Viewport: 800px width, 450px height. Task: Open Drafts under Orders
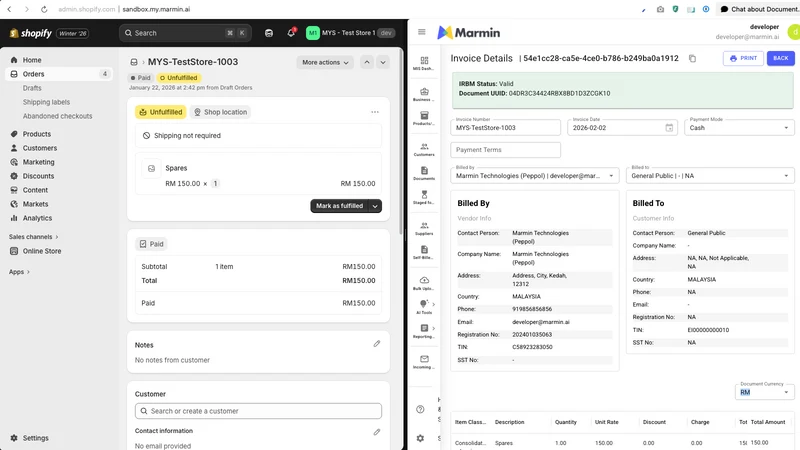click(x=32, y=88)
